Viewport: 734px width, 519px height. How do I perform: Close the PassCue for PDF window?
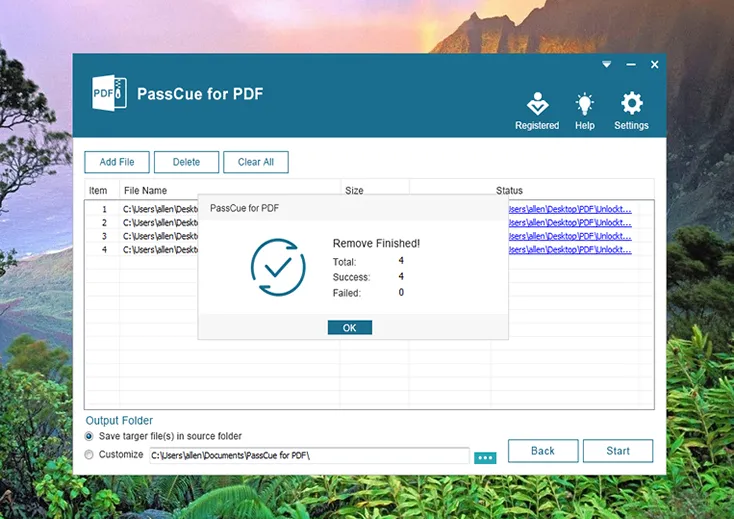click(x=654, y=65)
